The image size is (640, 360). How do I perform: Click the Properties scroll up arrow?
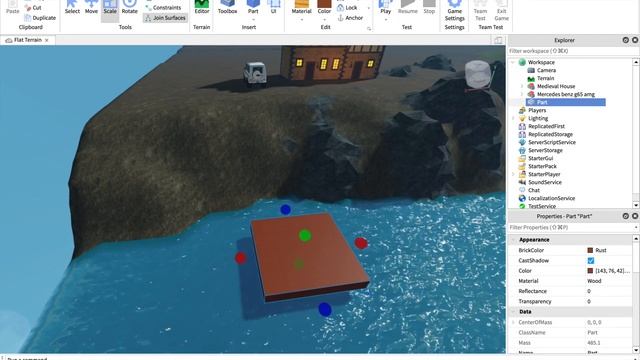636,238
